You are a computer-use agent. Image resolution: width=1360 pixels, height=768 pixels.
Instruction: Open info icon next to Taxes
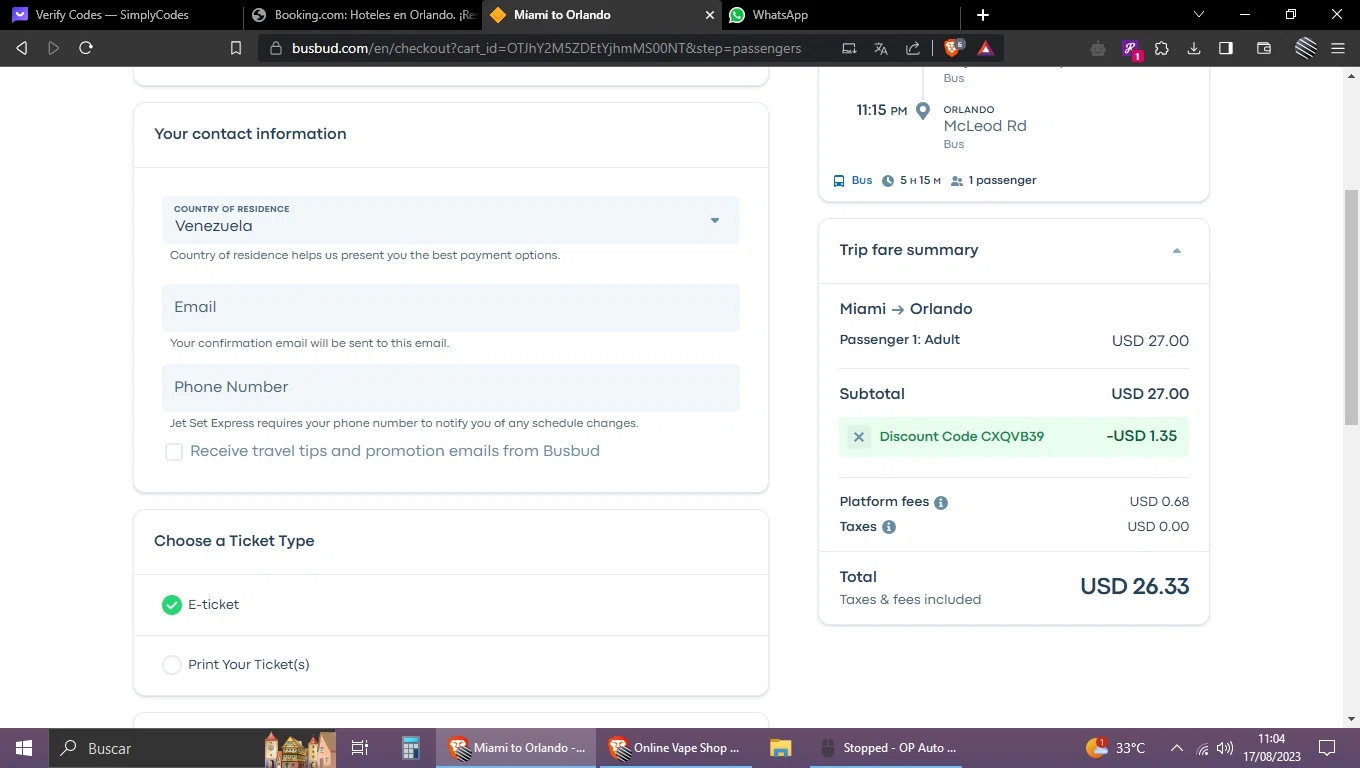click(x=889, y=527)
